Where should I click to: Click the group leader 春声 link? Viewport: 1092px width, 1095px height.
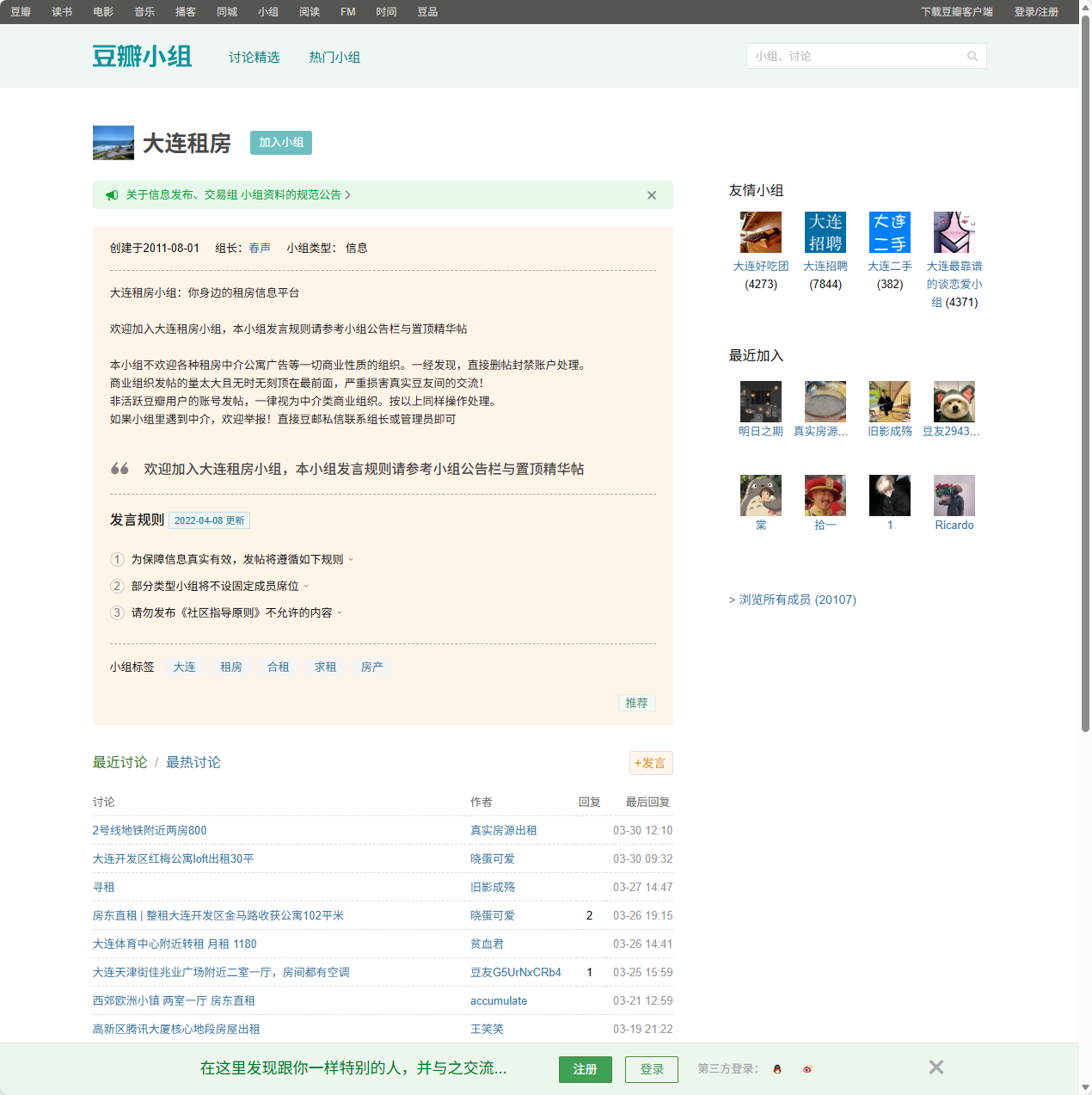260,248
